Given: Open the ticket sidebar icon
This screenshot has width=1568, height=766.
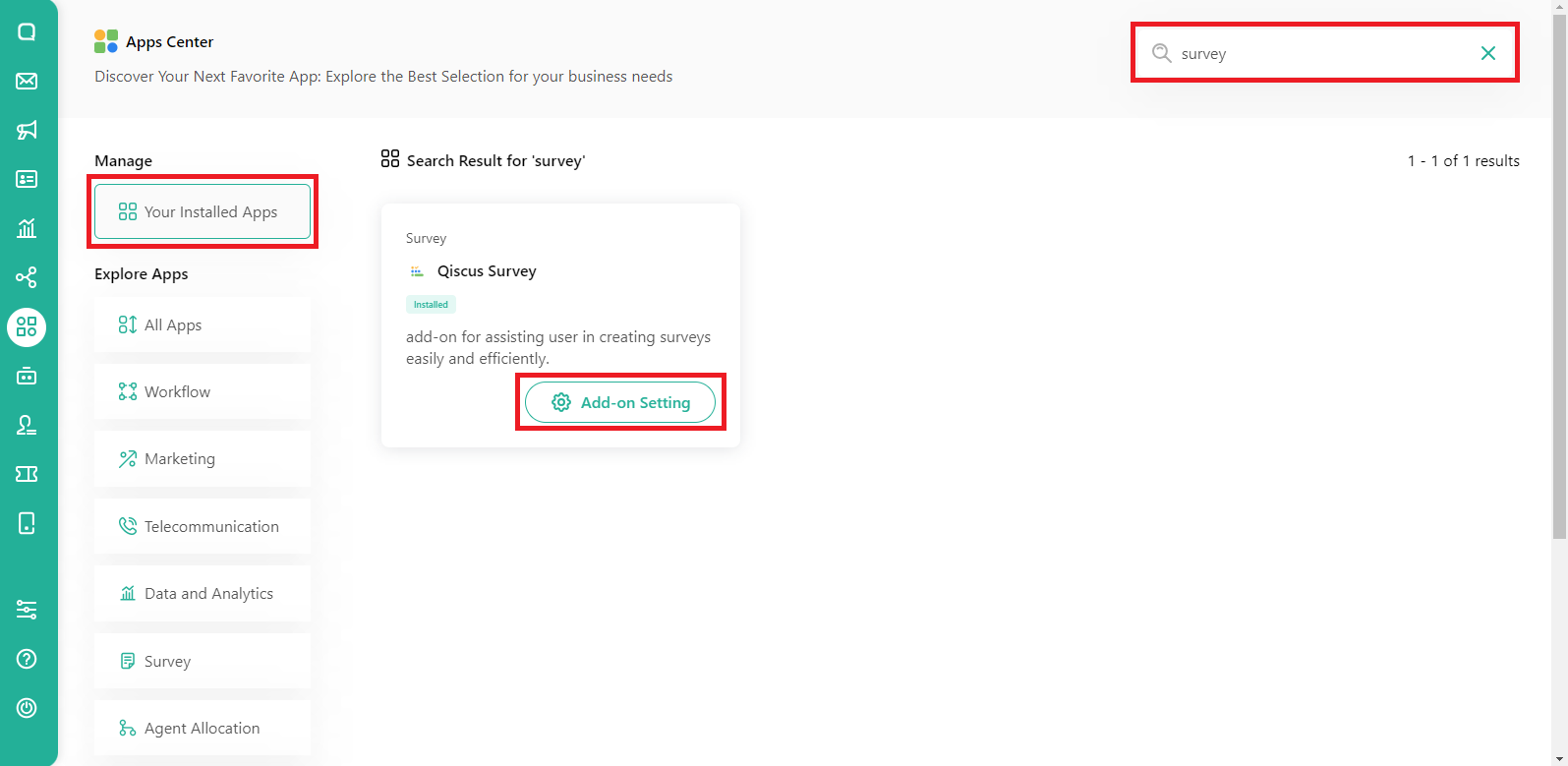Looking at the screenshot, I should (x=27, y=474).
